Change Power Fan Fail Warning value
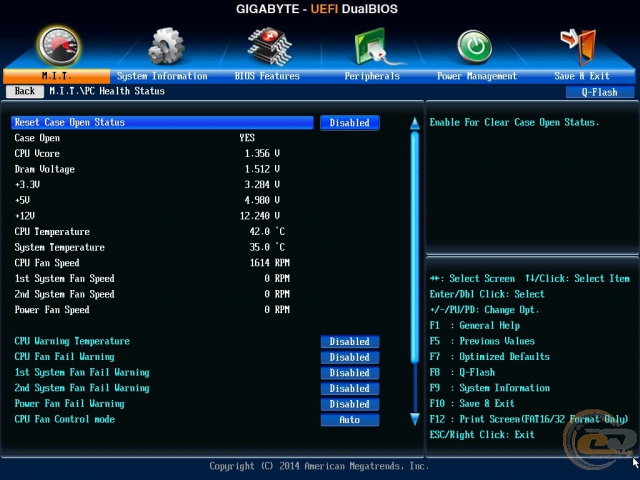The image size is (640, 480). (x=350, y=404)
